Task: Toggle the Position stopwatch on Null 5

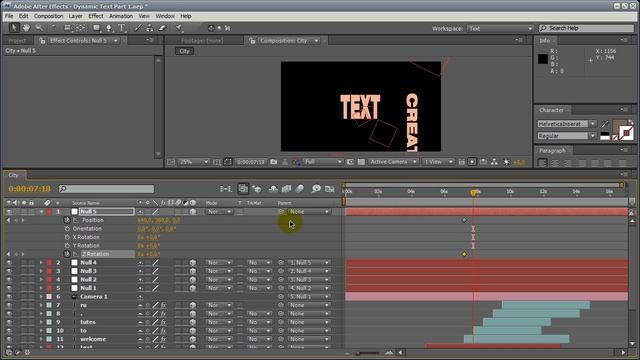Action: click(67, 220)
